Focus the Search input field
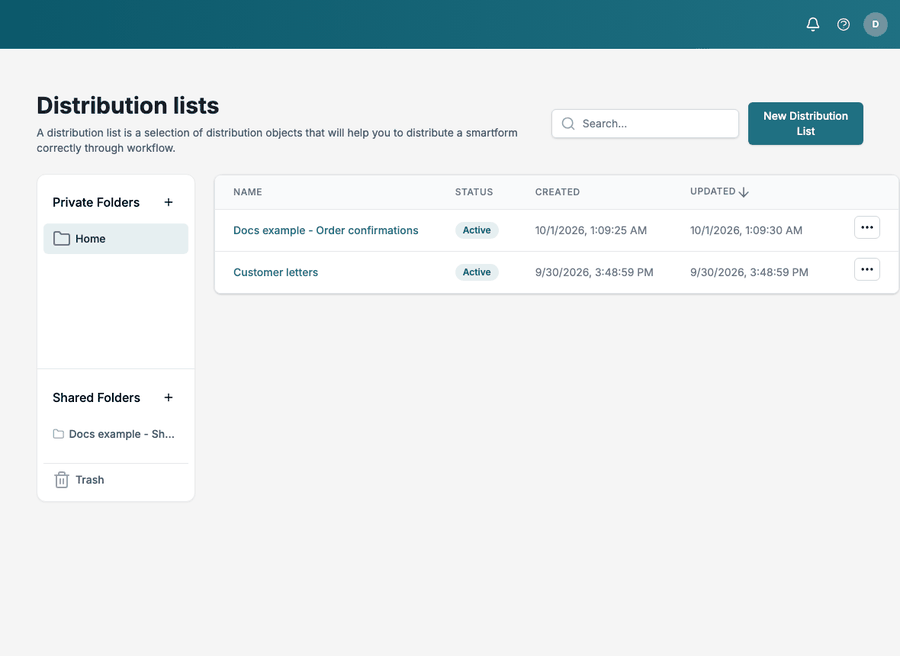The width and height of the screenshot is (900, 656). click(x=645, y=123)
